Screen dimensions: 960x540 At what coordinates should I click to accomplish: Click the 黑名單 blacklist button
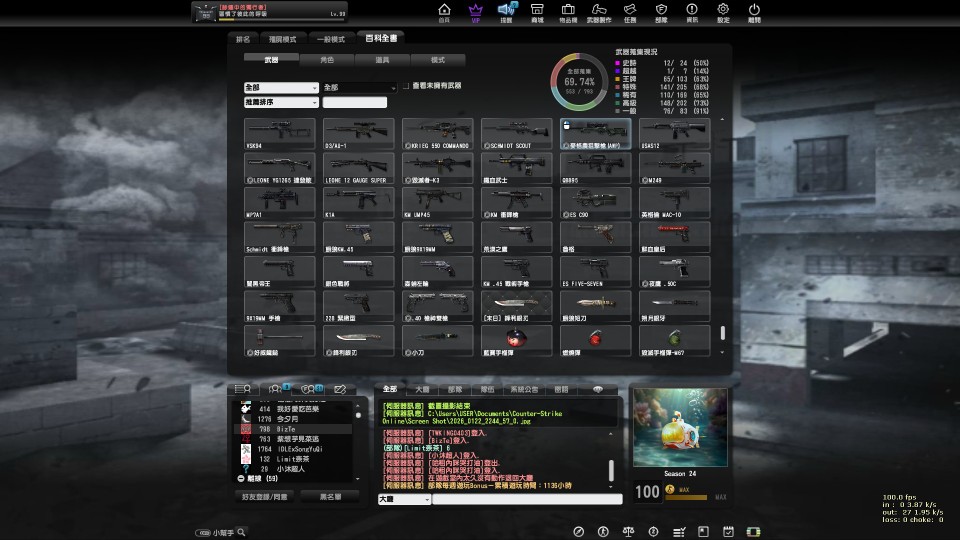(331, 496)
